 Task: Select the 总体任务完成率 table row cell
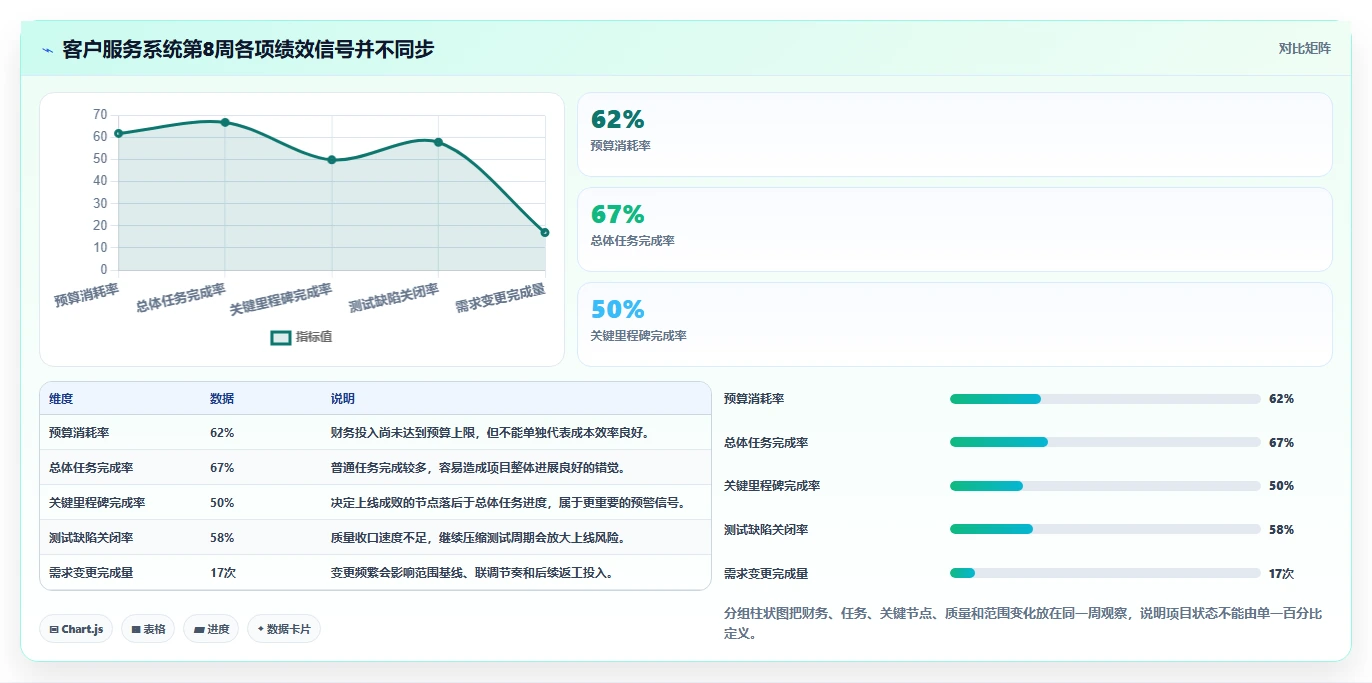(91, 467)
